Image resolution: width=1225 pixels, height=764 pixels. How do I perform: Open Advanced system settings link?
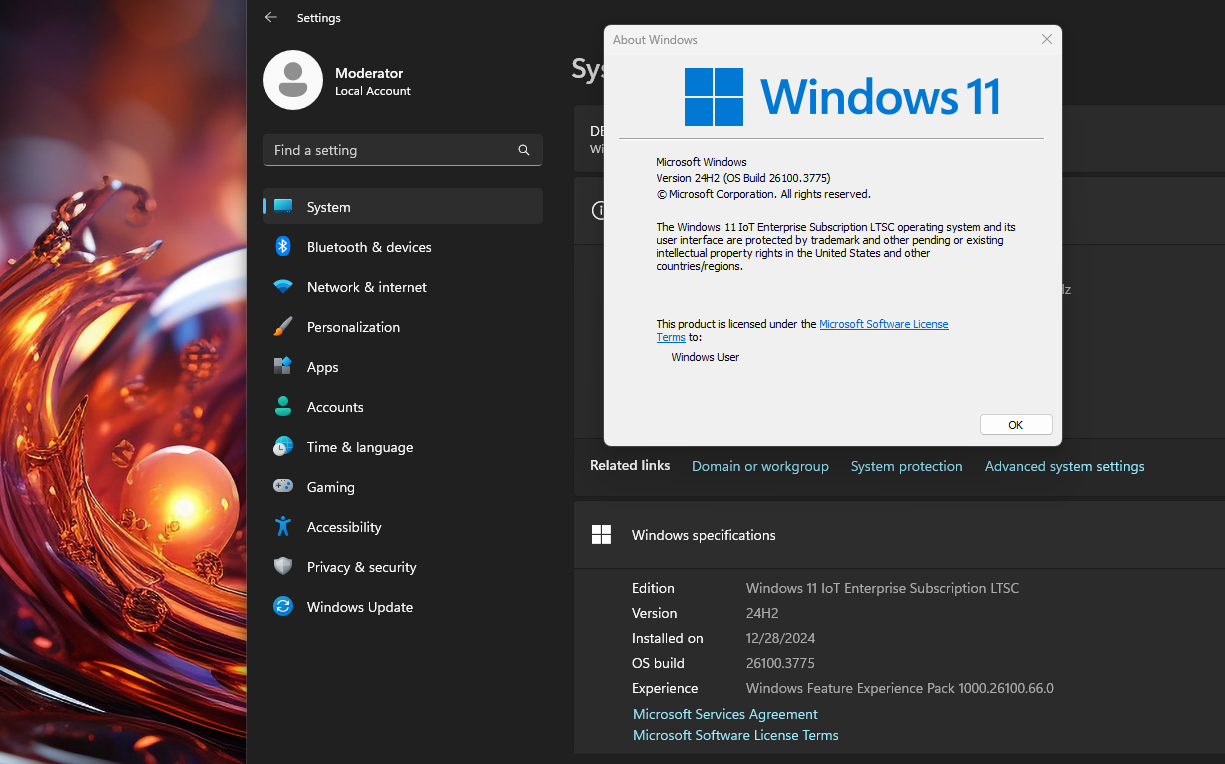coord(1064,466)
